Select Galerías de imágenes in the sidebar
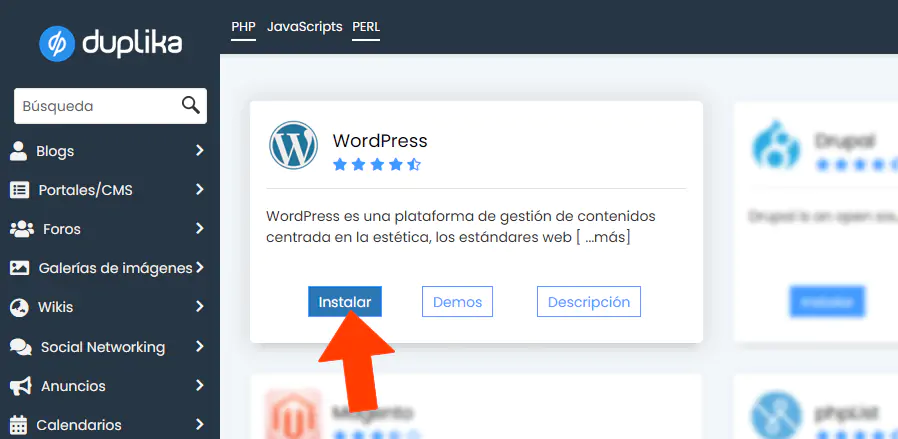This screenshot has width=898, height=439. pyautogui.click(x=115, y=268)
